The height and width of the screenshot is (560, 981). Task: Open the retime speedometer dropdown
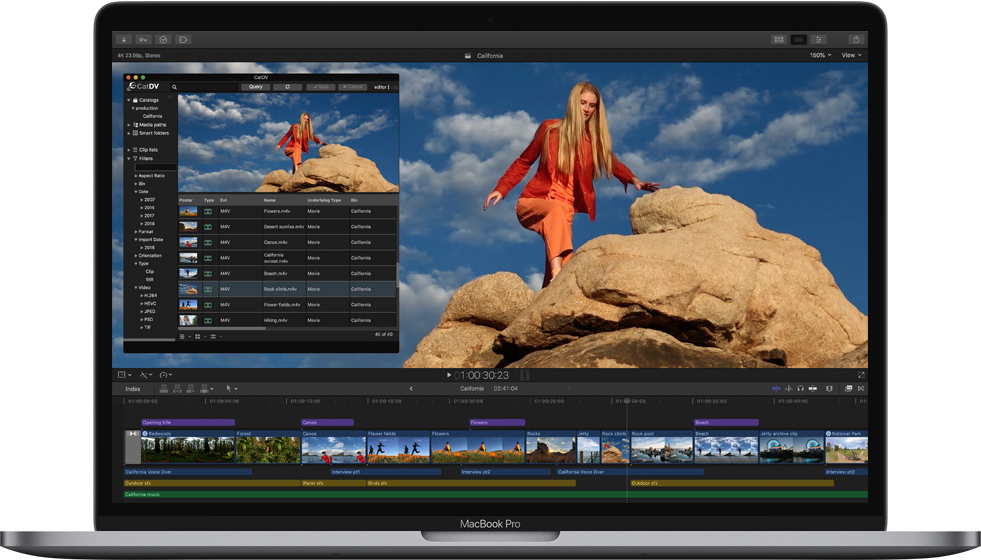(x=166, y=375)
